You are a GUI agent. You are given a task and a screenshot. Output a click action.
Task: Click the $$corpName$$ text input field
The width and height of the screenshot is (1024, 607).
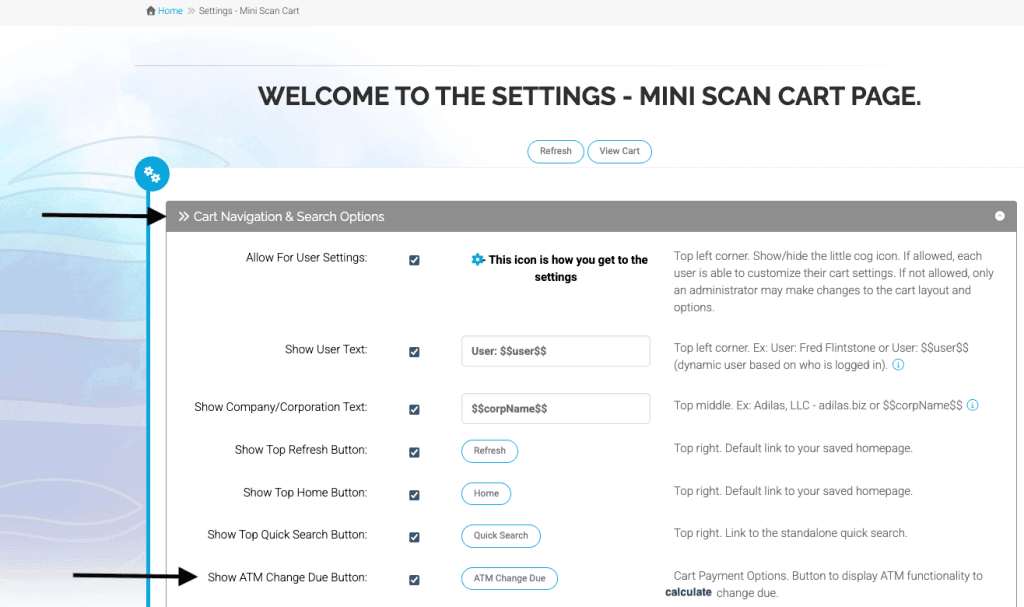coord(555,409)
